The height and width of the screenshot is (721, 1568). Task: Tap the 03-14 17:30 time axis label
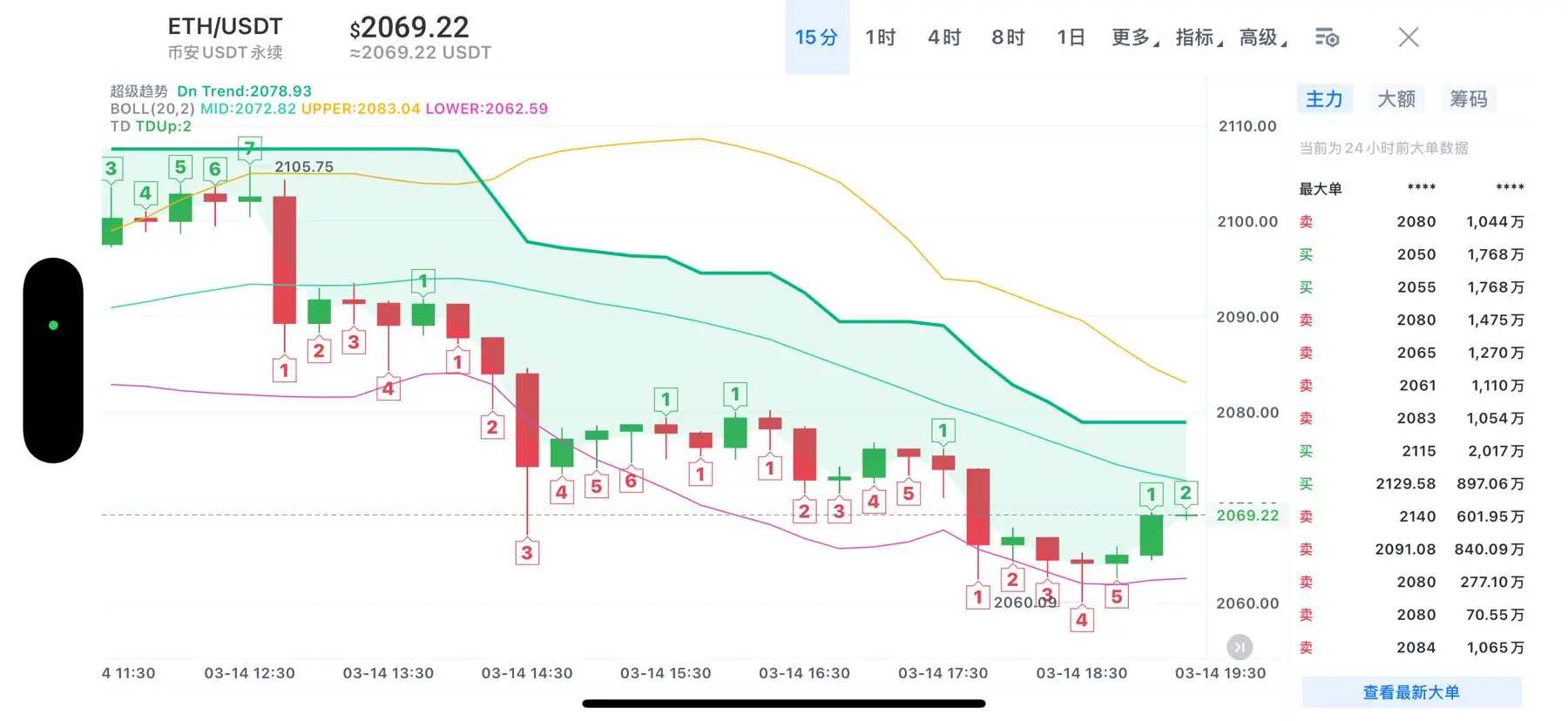click(943, 673)
